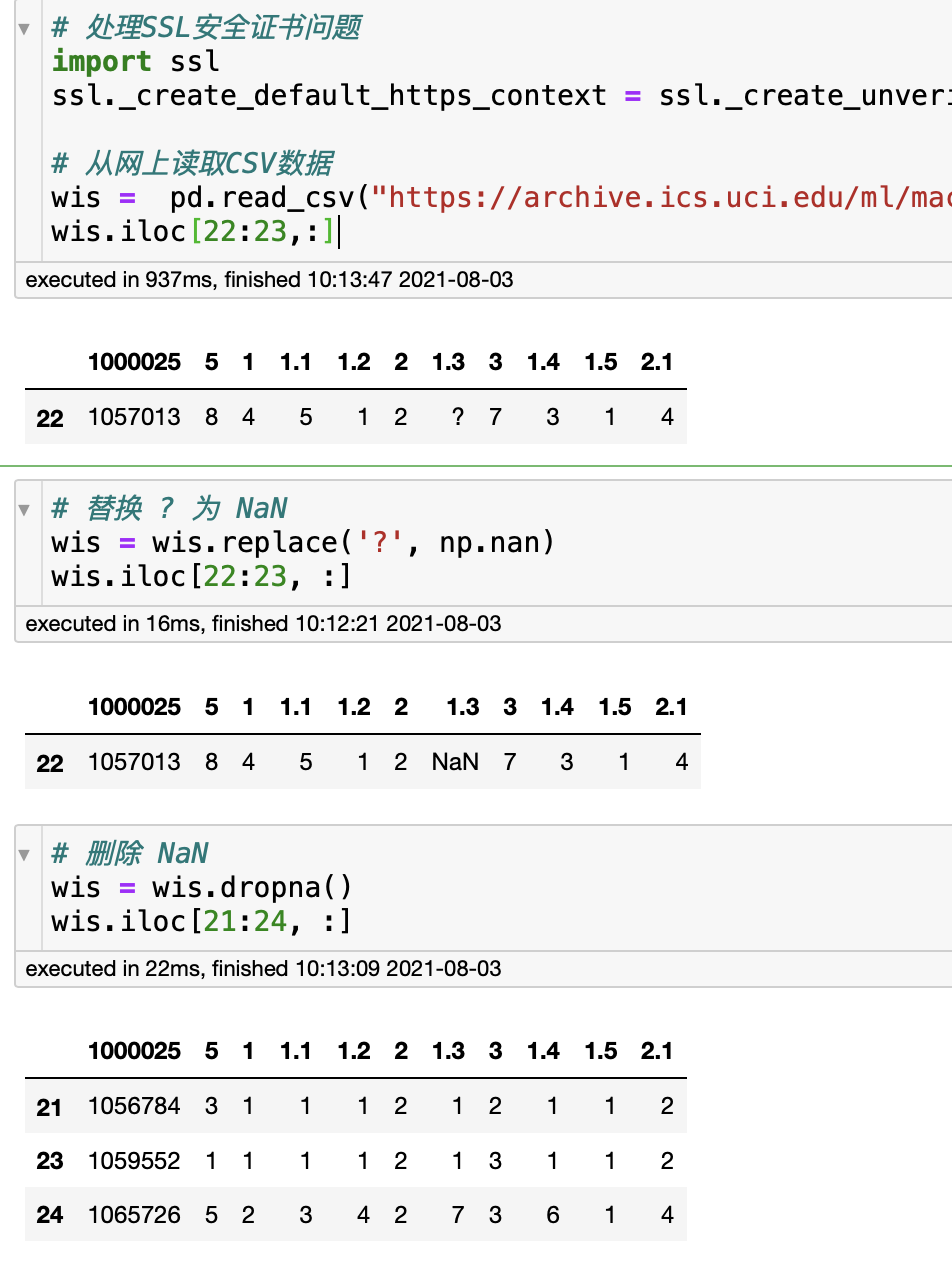Click the 'executed in 22ms' status text
This screenshot has height=1272, width=952.
pyautogui.click(x=263, y=969)
